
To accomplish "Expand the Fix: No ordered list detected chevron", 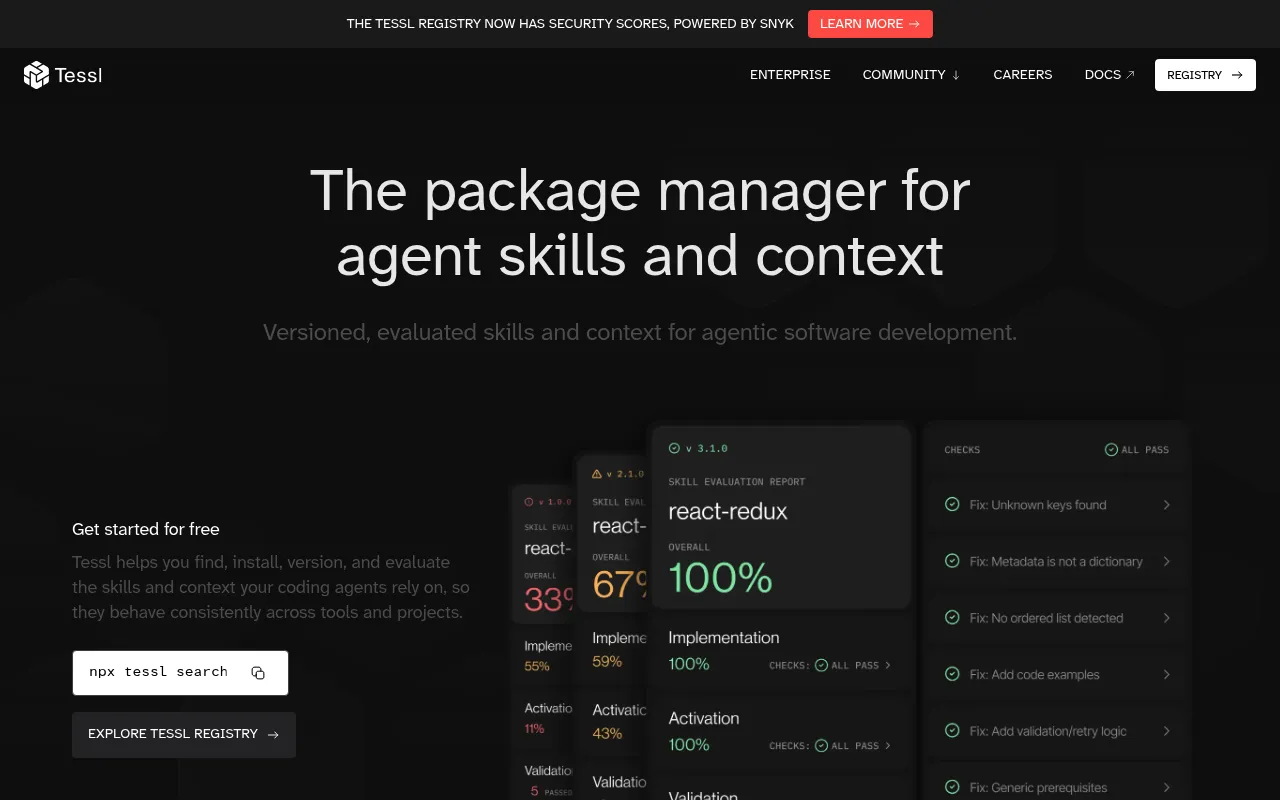I will point(1166,618).
